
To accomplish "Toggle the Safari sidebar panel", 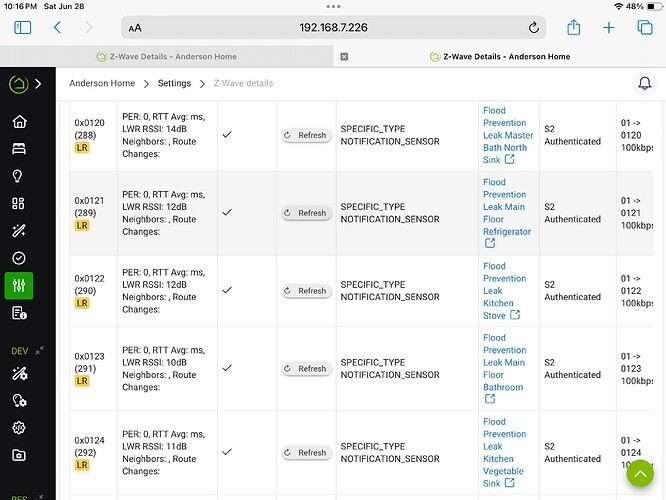I will click(x=23, y=28).
